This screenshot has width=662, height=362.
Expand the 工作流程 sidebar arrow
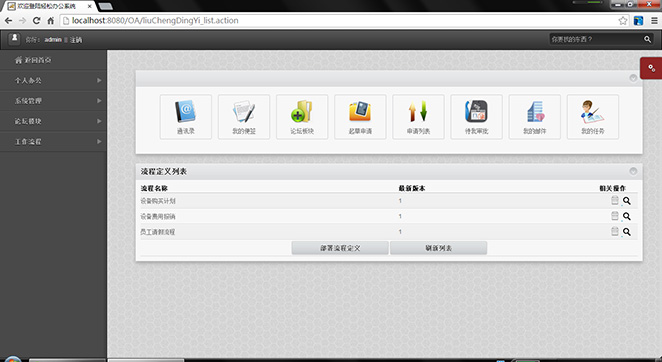click(99, 141)
